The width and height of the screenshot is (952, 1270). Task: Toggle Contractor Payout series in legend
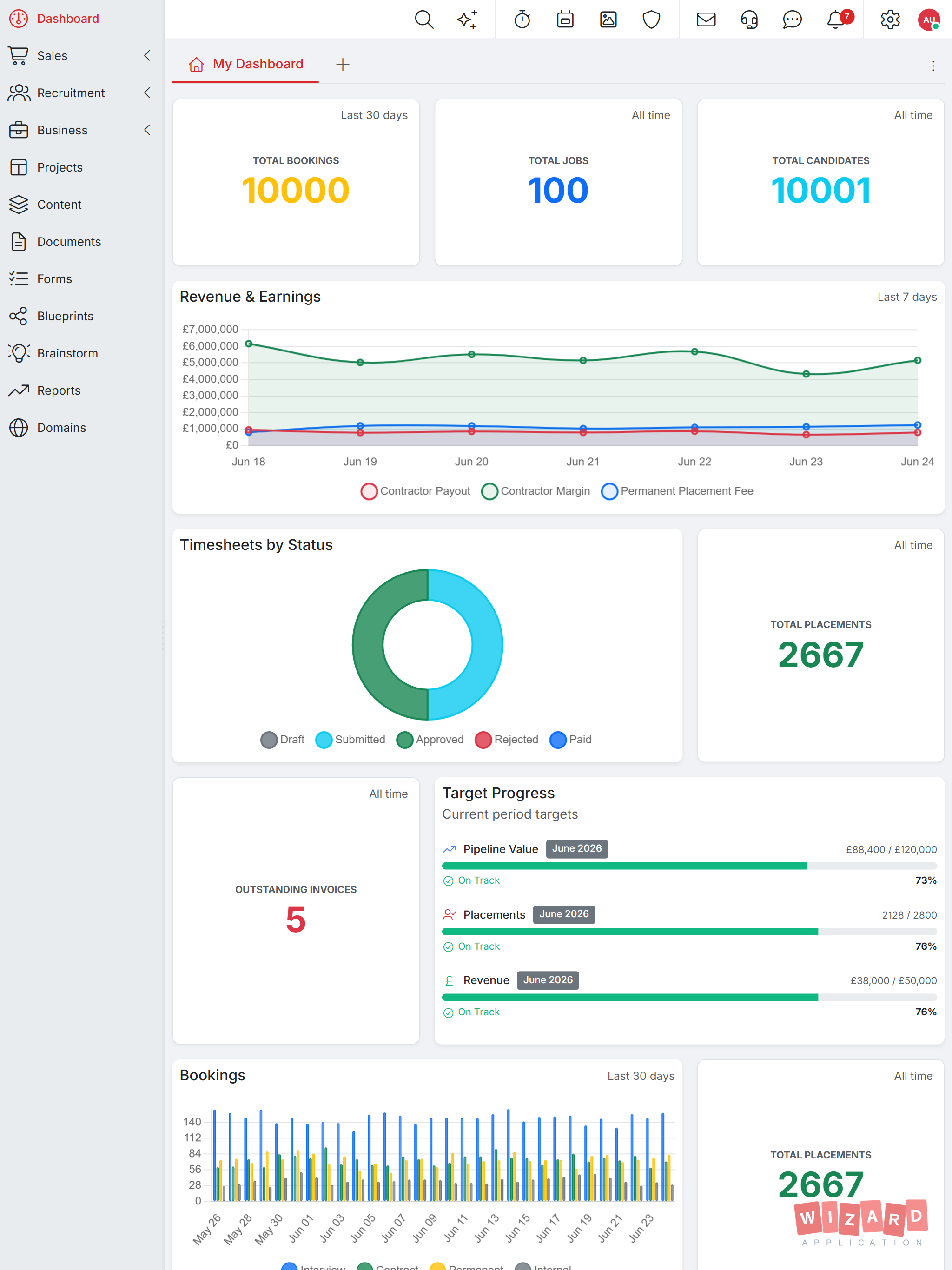[x=415, y=491]
